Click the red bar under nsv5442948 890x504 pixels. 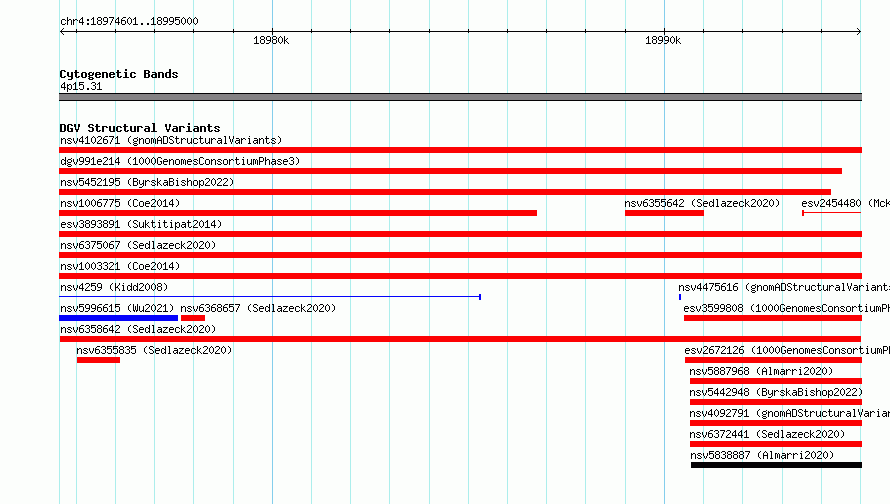pos(776,402)
